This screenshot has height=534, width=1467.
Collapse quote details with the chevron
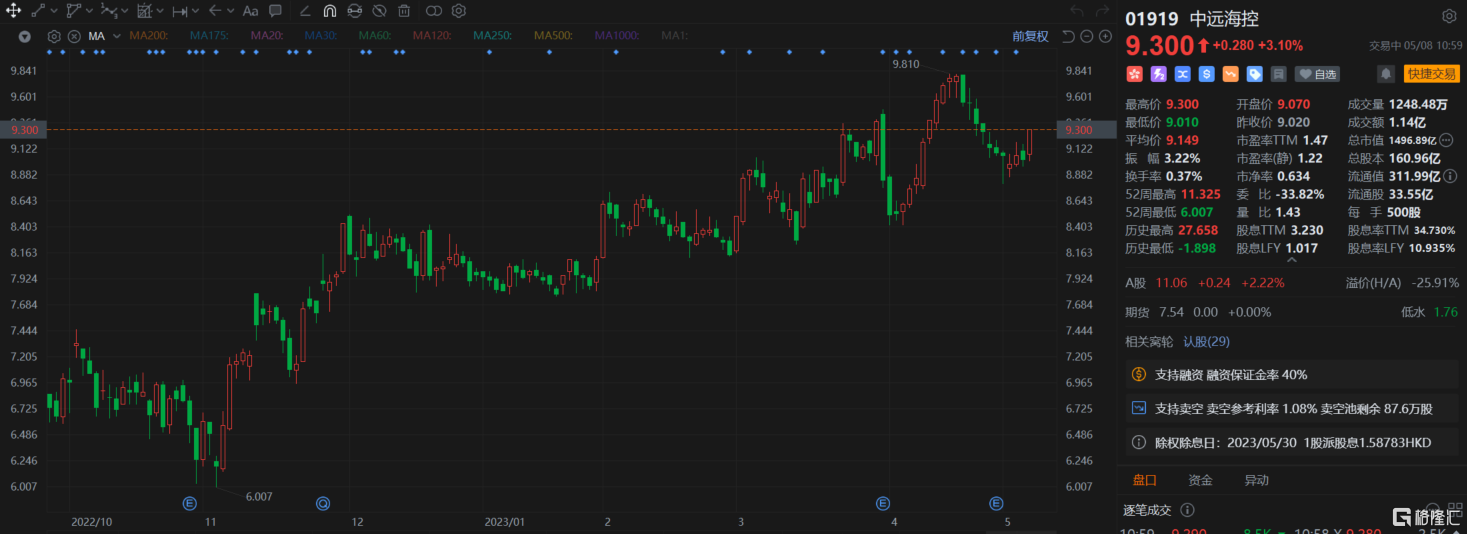tap(1291, 262)
